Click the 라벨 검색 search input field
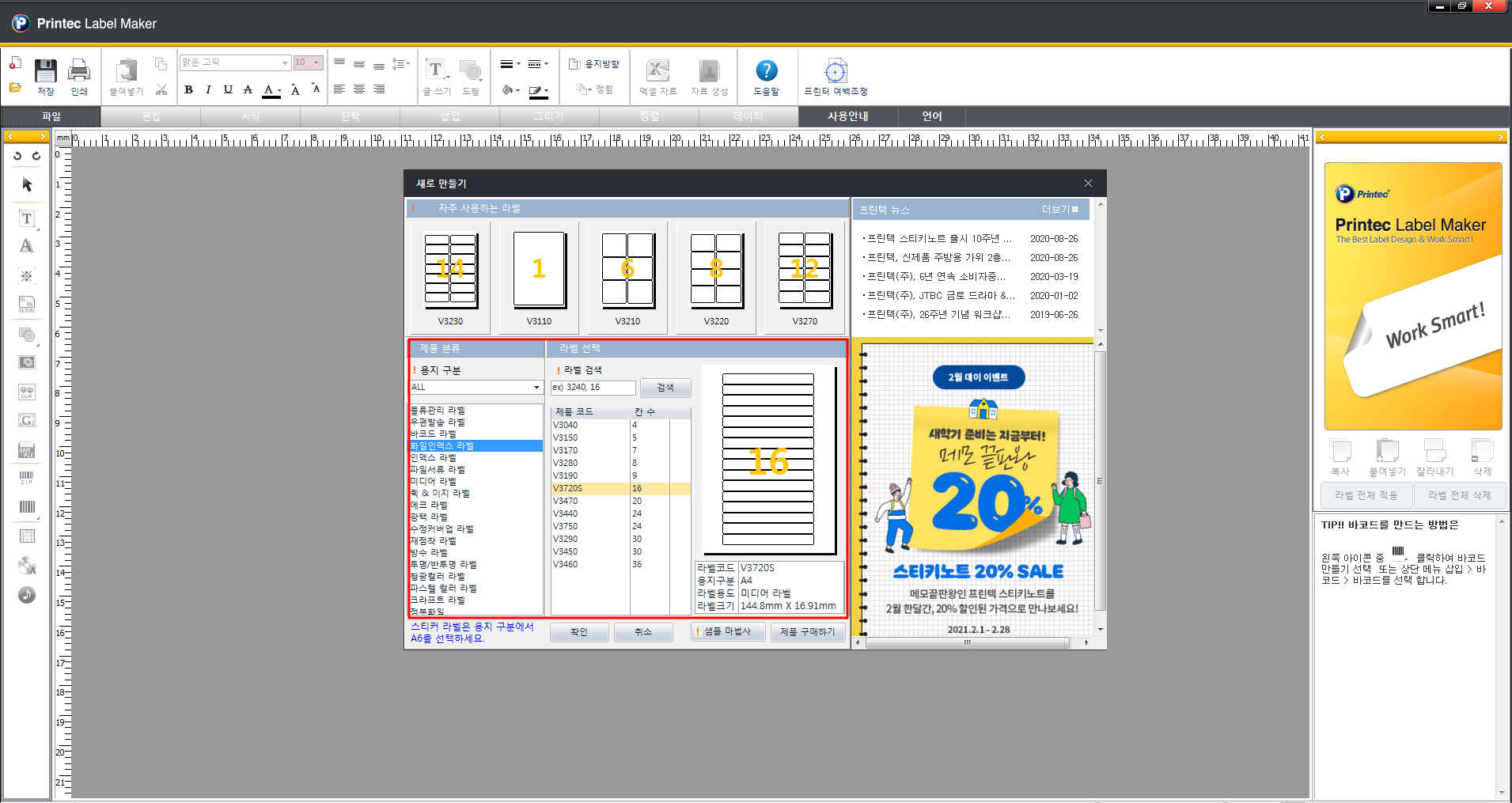This screenshot has width=1512, height=803. pyautogui.click(x=593, y=388)
